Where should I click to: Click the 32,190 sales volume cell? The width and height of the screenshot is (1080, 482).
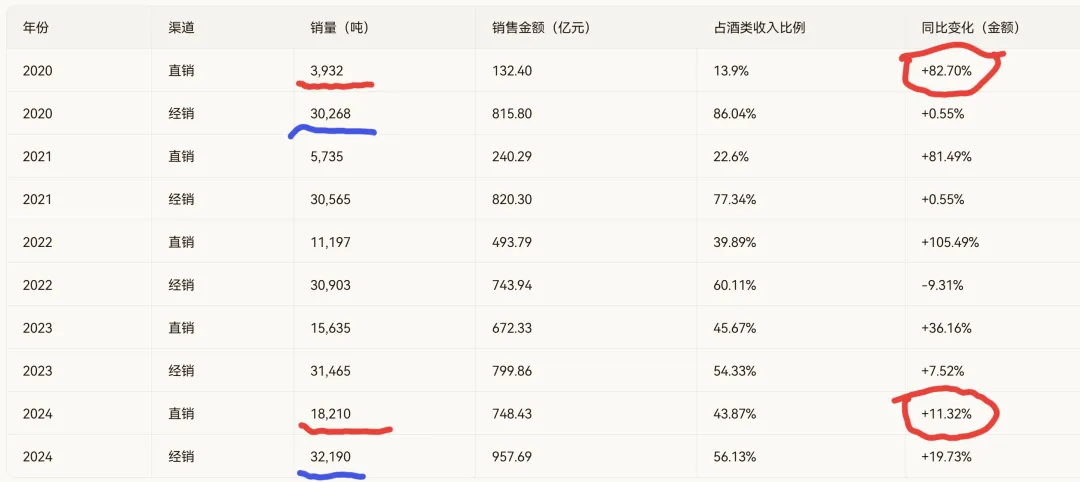click(x=331, y=457)
